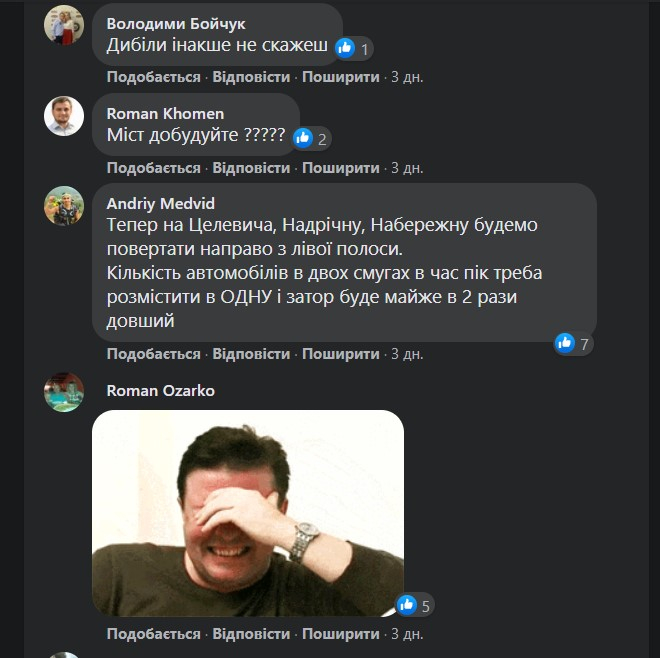Open Andriy Medvid's profile avatar
Viewport: 660px width, 658px height.
coord(63,205)
